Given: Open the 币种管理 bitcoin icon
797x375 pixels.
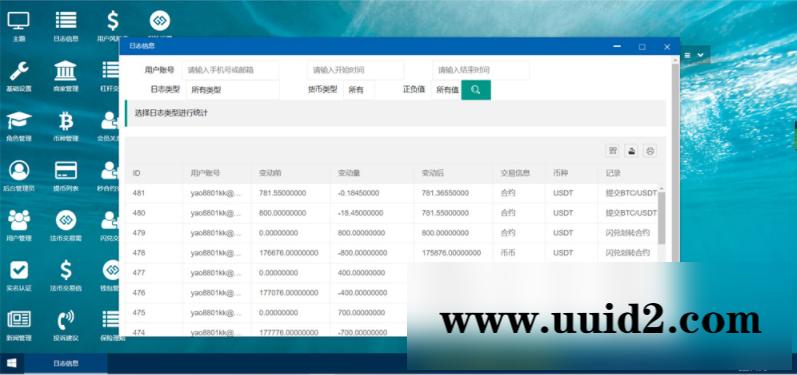Looking at the screenshot, I should pyautogui.click(x=66, y=121).
